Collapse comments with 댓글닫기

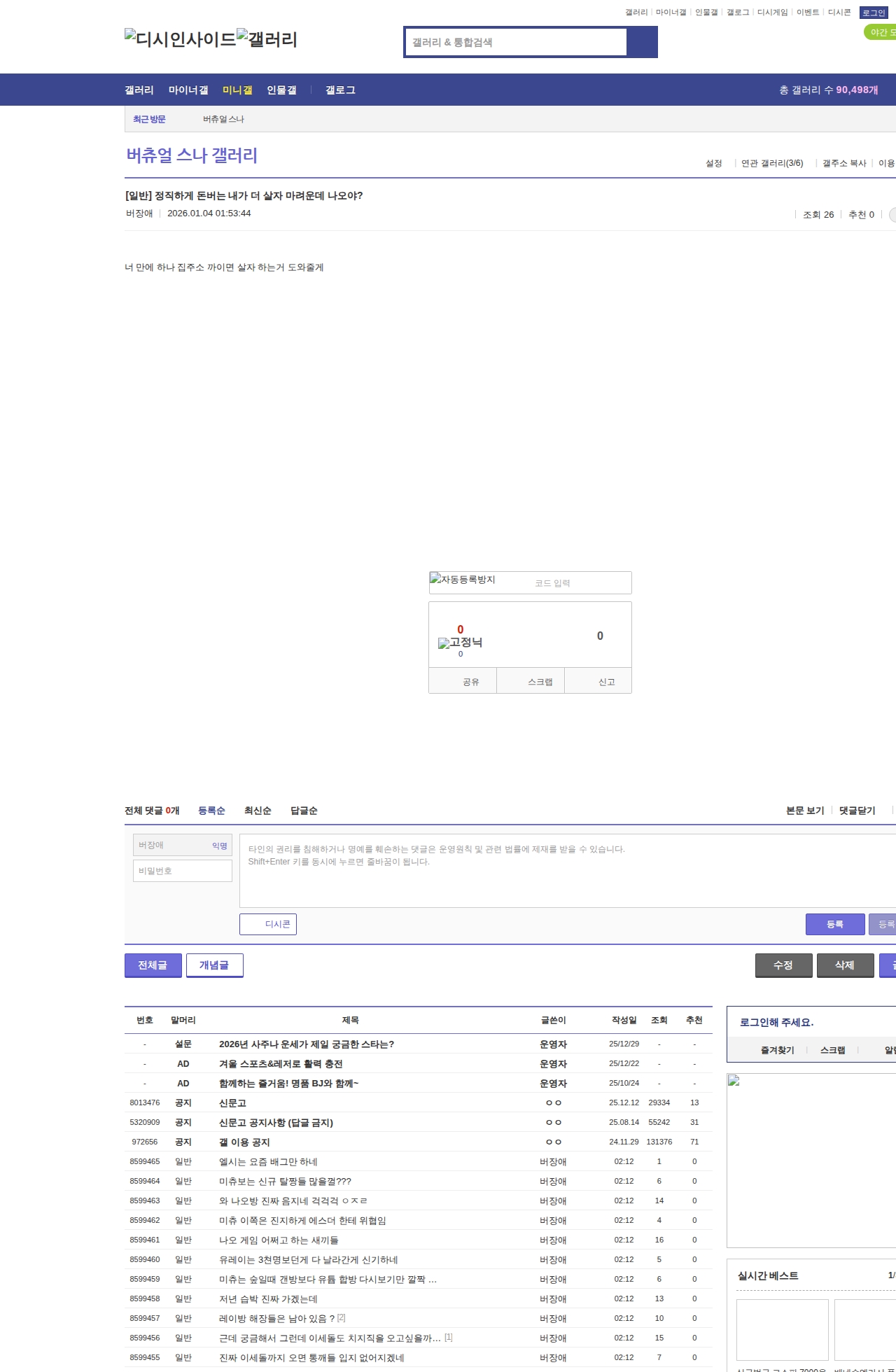point(857,811)
